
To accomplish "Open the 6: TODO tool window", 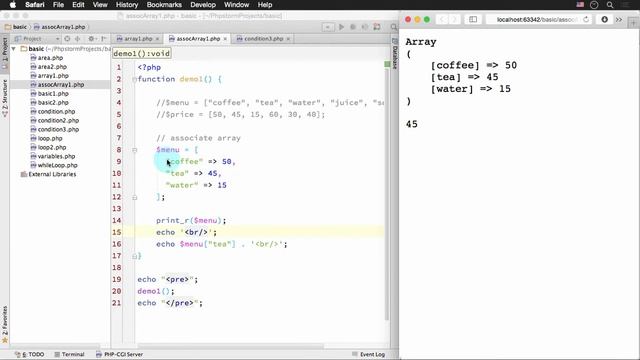I will click(29, 354).
